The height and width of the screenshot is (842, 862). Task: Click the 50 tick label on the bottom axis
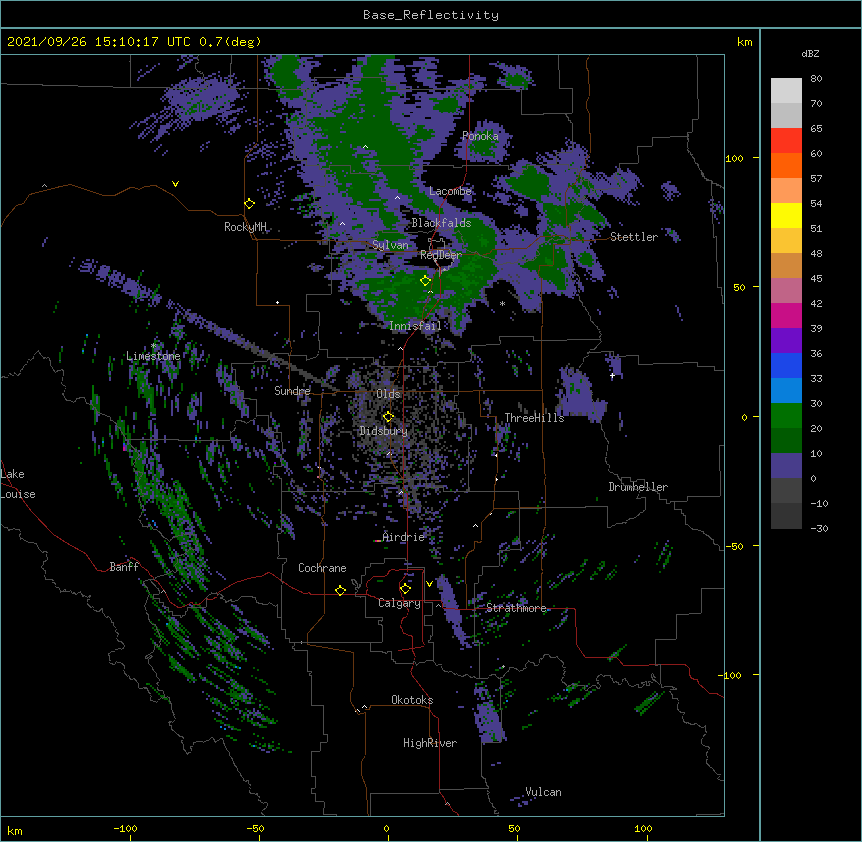514,828
